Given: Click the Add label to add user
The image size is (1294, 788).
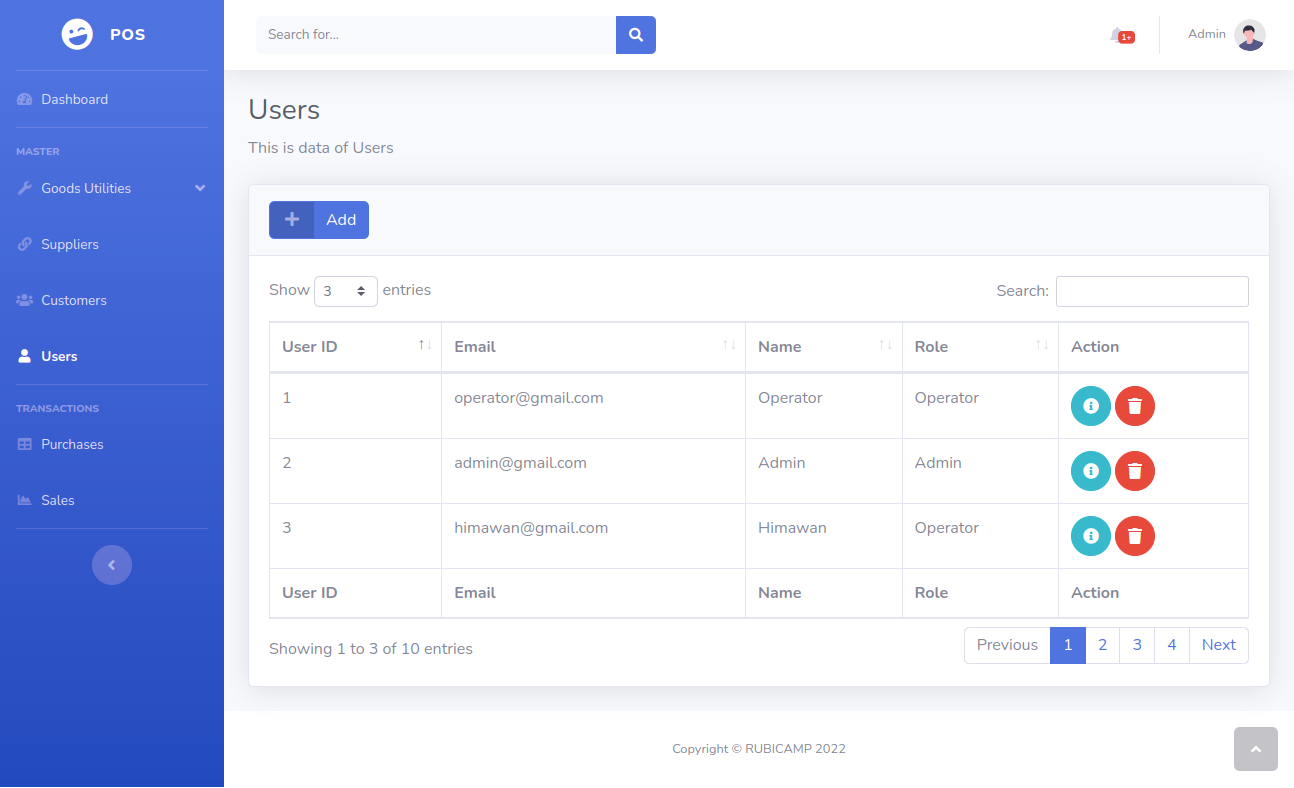Looking at the screenshot, I should pyautogui.click(x=341, y=220).
